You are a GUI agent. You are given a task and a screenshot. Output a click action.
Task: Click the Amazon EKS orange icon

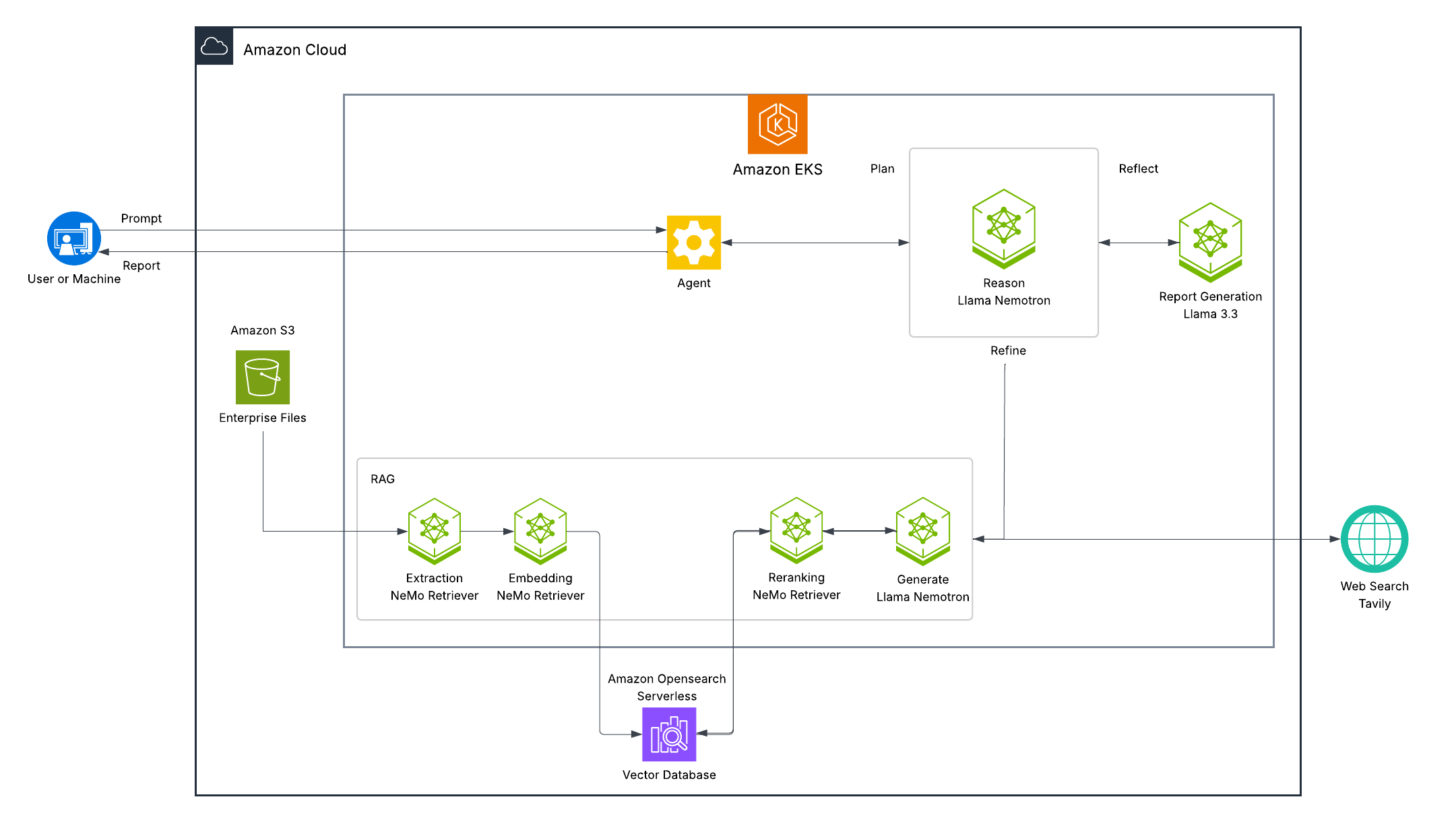coord(778,124)
